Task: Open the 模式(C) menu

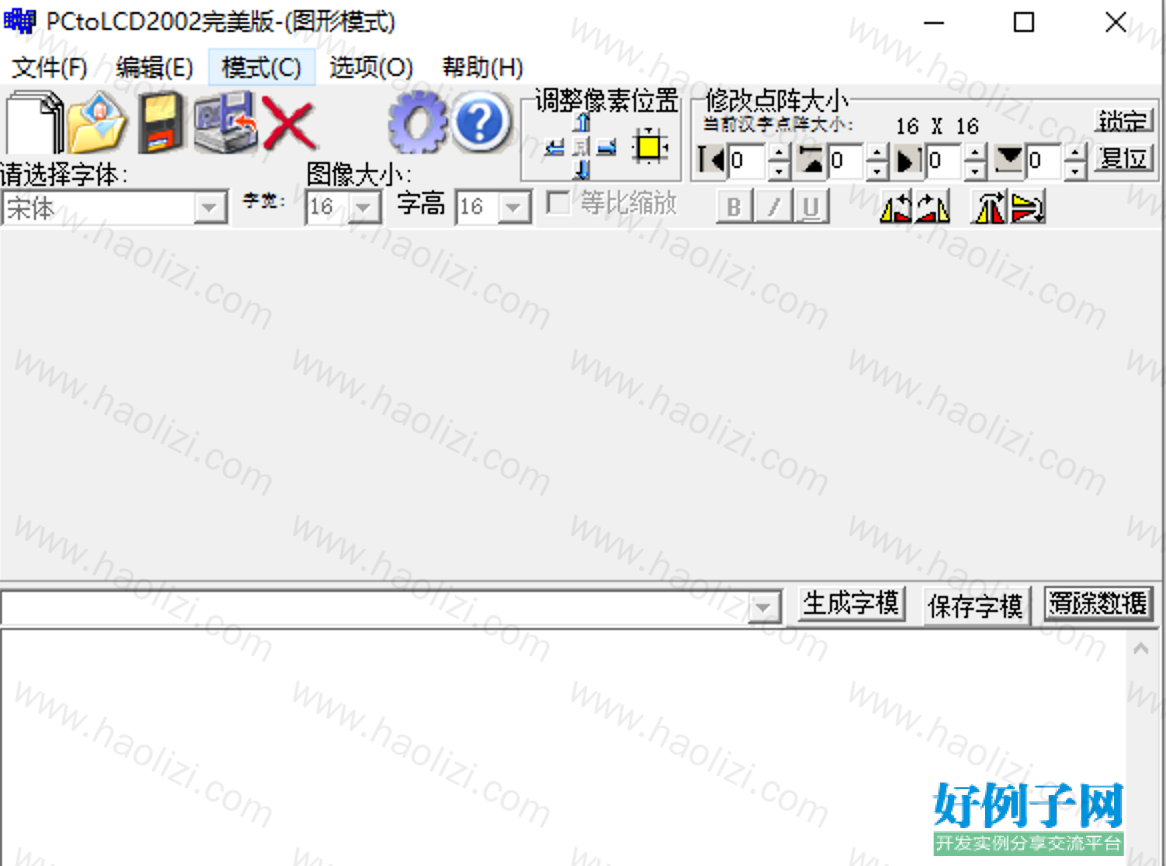Action: click(x=262, y=68)
